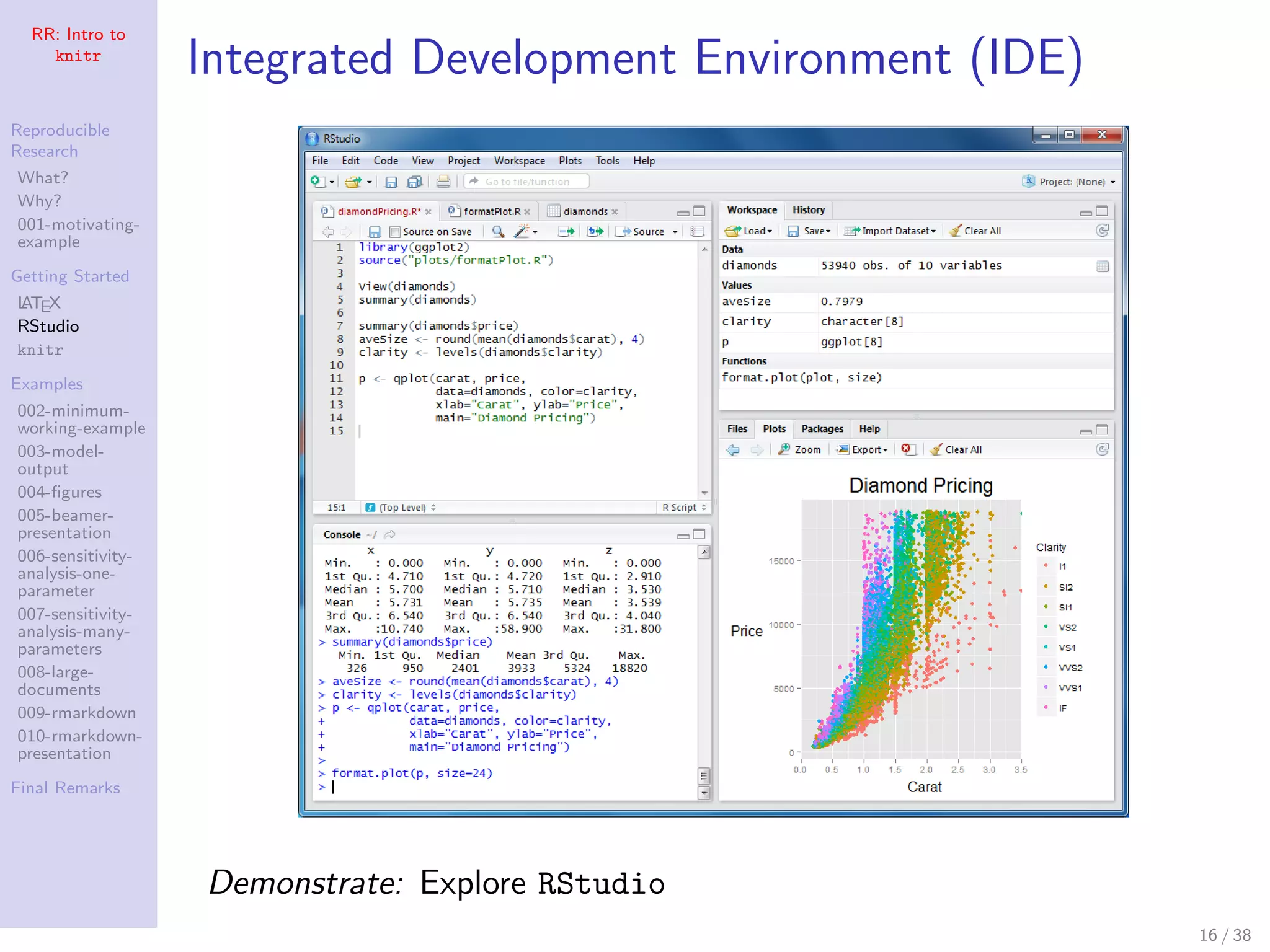
Task: Click the compile notebook icon
Action: 697,232
